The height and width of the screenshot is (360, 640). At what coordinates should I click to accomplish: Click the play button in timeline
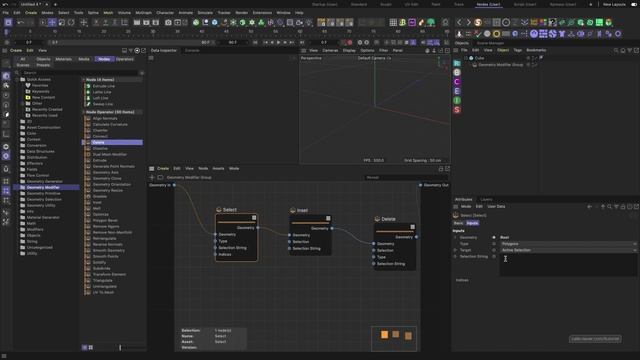coord(278,42)
